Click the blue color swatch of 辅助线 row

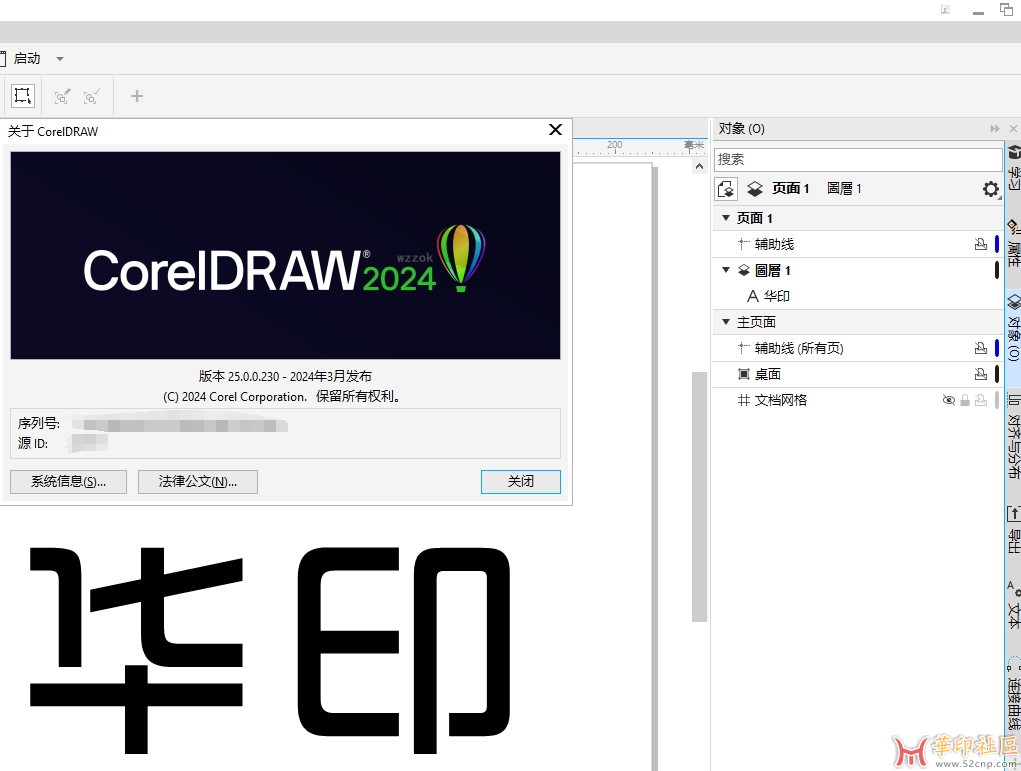point(997,244)
